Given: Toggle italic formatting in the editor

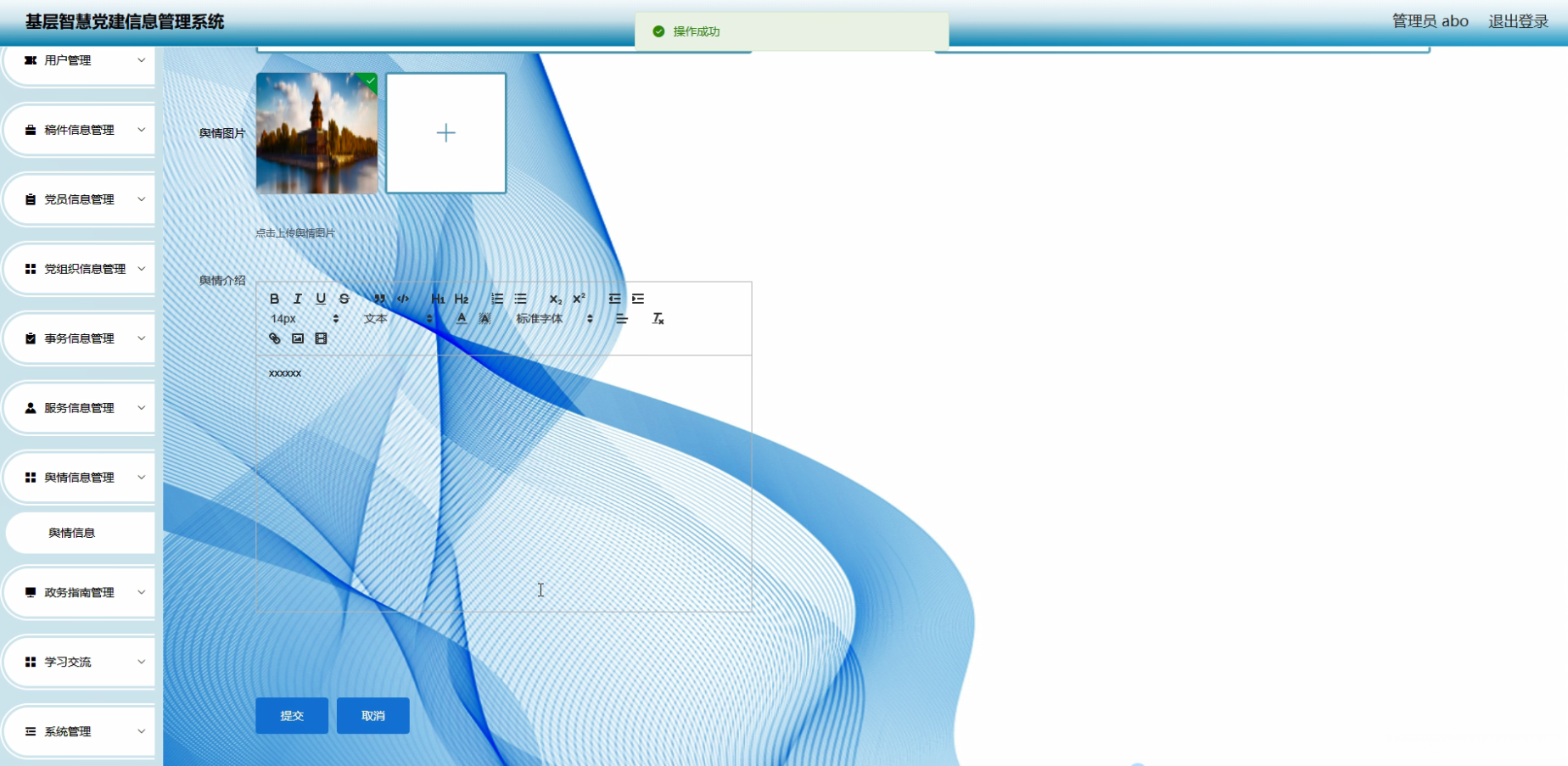Looking at the screenshot, I should (x=298, y=299).
